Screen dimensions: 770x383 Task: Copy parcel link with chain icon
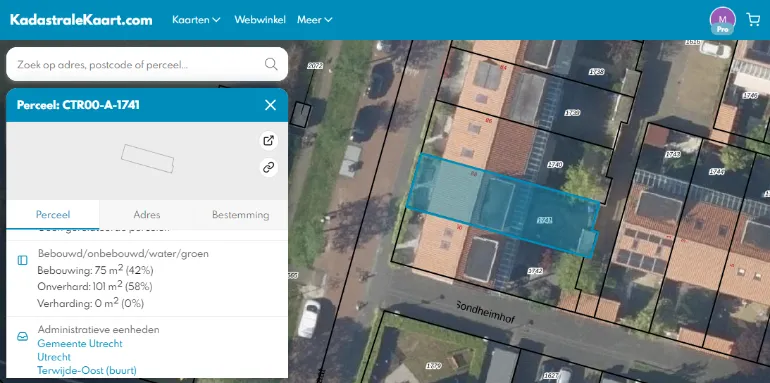268,167
